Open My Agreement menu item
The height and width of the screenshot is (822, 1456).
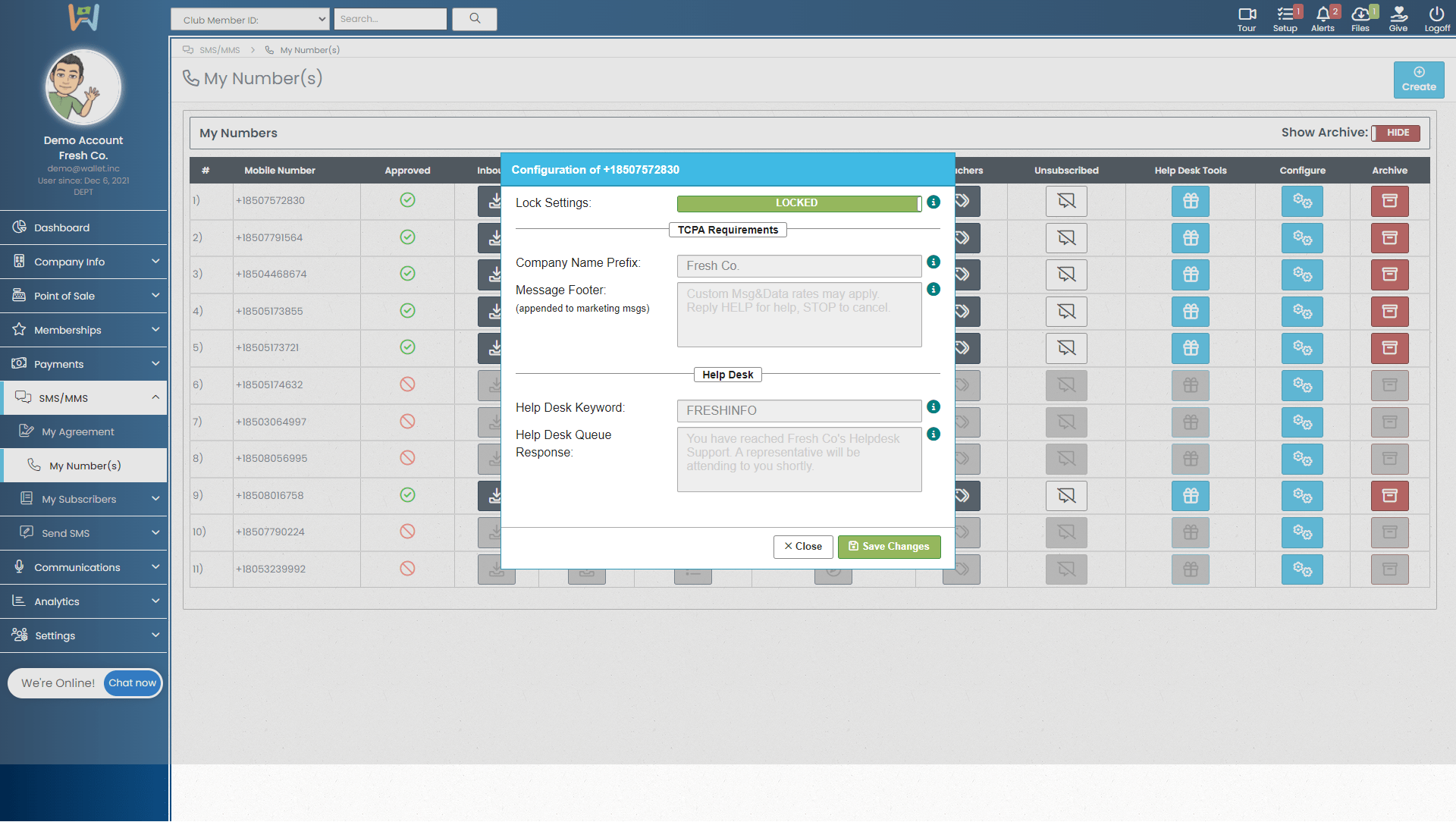pos(78,431)
